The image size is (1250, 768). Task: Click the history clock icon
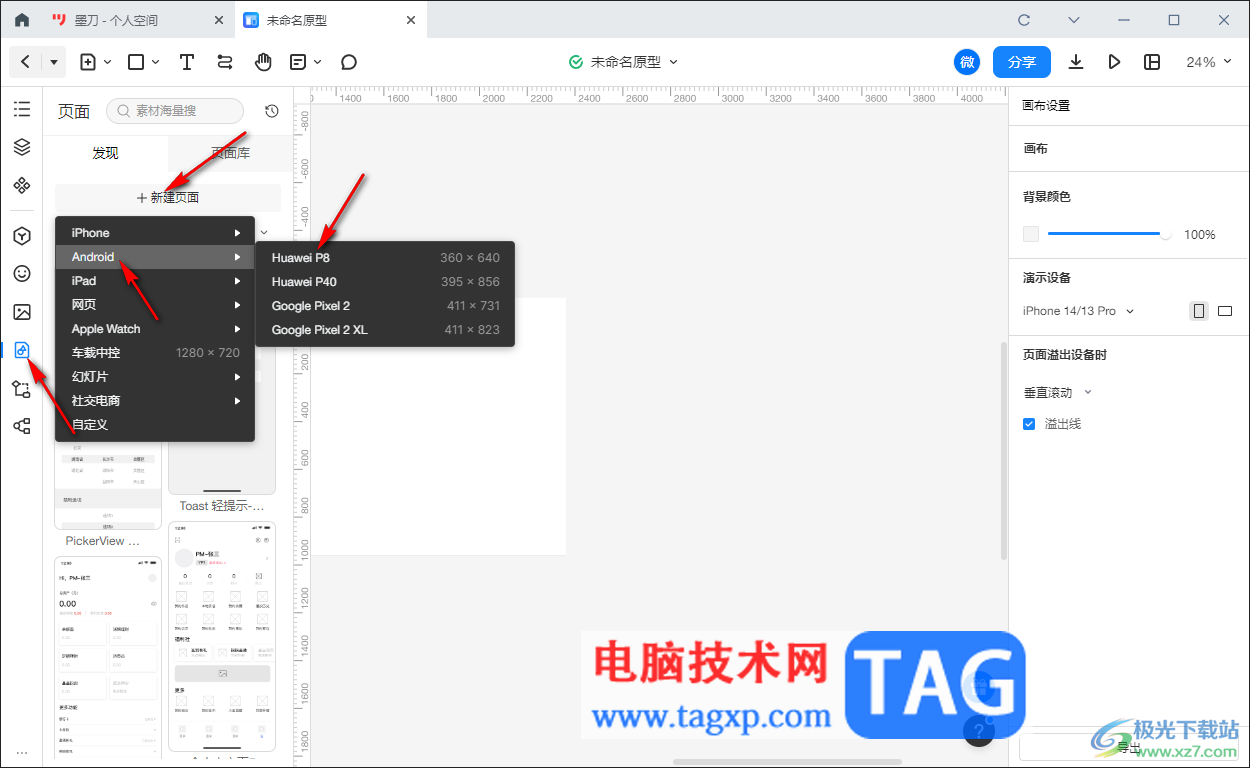point(272,111)
